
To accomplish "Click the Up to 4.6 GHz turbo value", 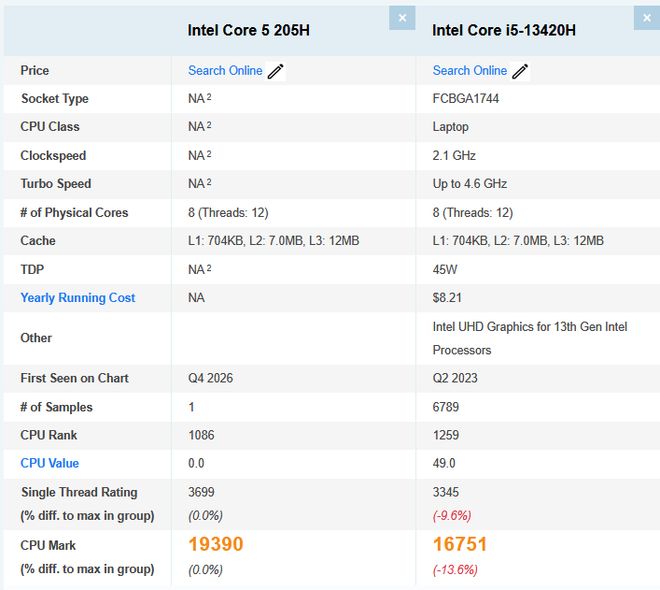I will tap(470, 184).
